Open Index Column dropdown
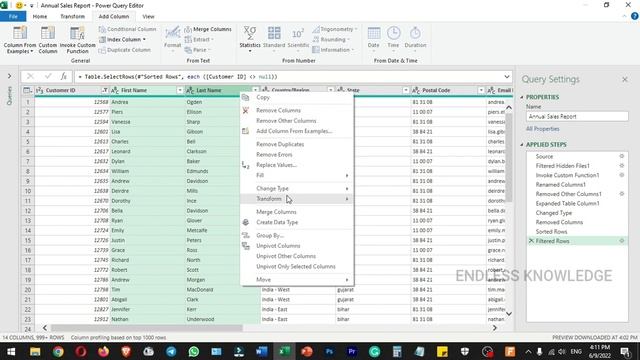The height and width of the screenshot is (360, 640). (x=123, y=40)
